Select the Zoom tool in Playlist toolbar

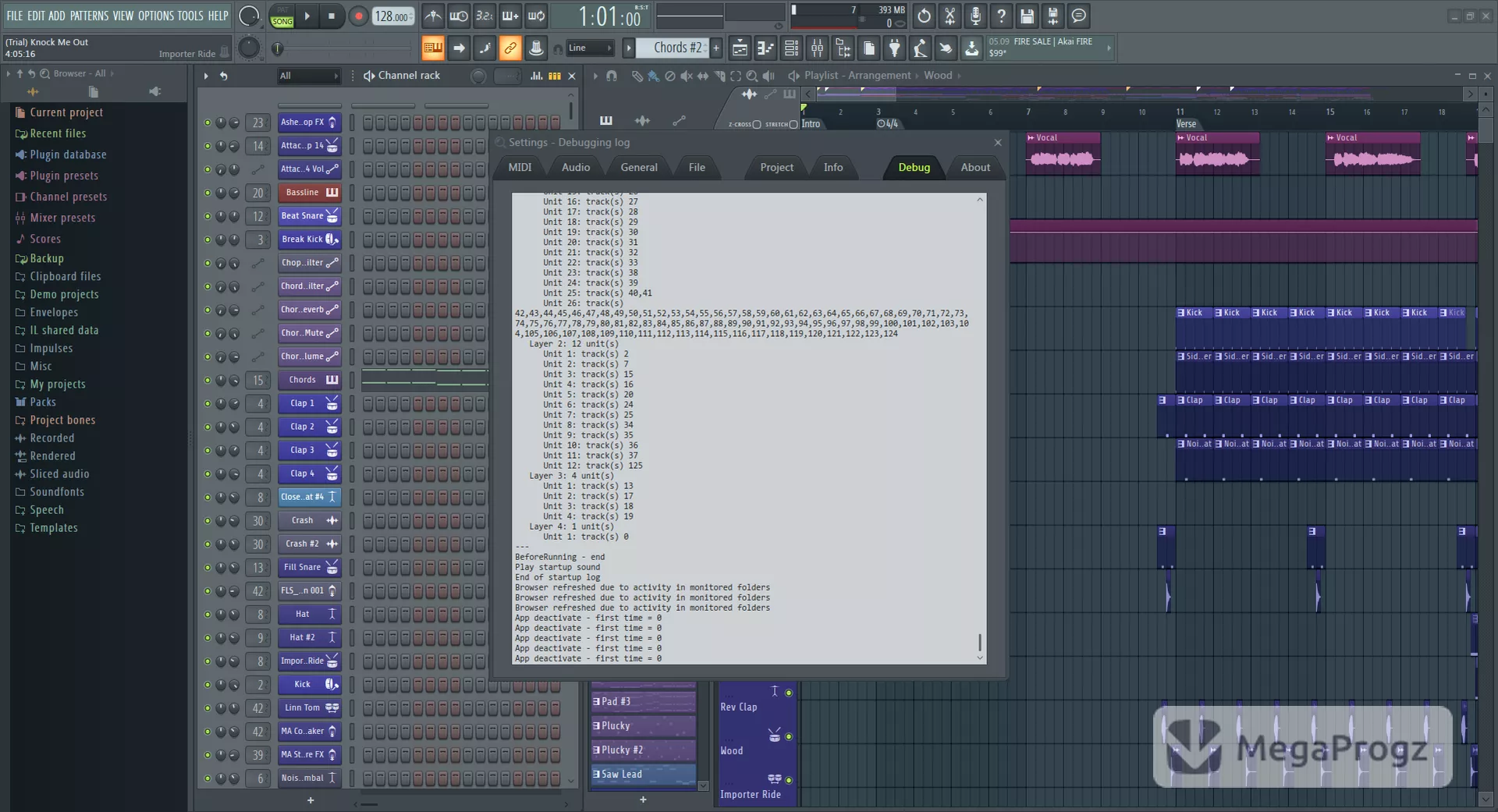tap(752, 76)
